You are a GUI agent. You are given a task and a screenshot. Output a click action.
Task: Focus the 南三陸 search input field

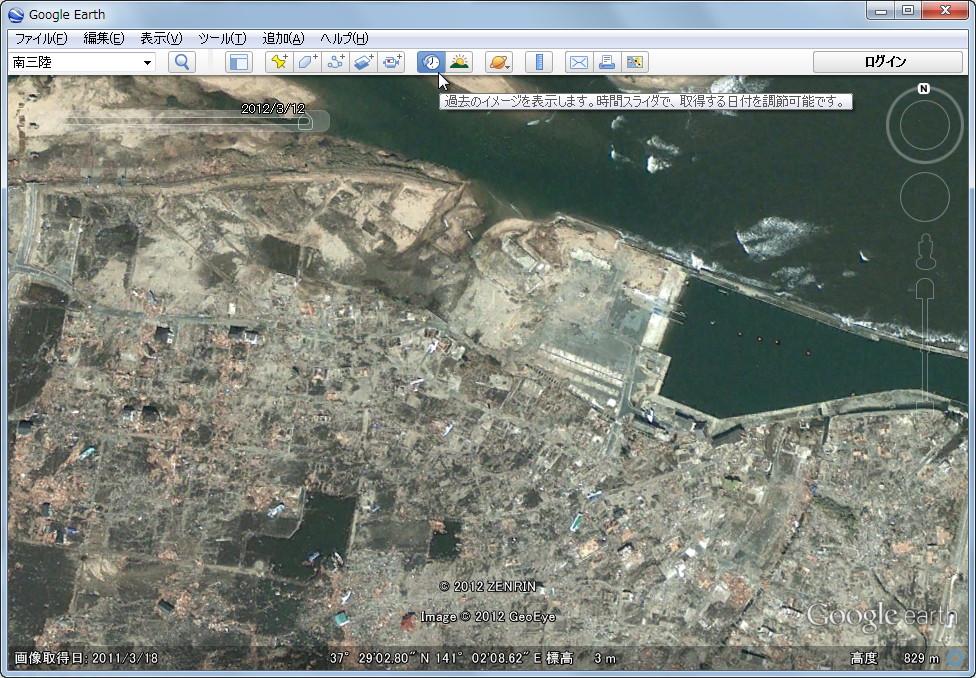pyautogui.click(x=75, y=62)
